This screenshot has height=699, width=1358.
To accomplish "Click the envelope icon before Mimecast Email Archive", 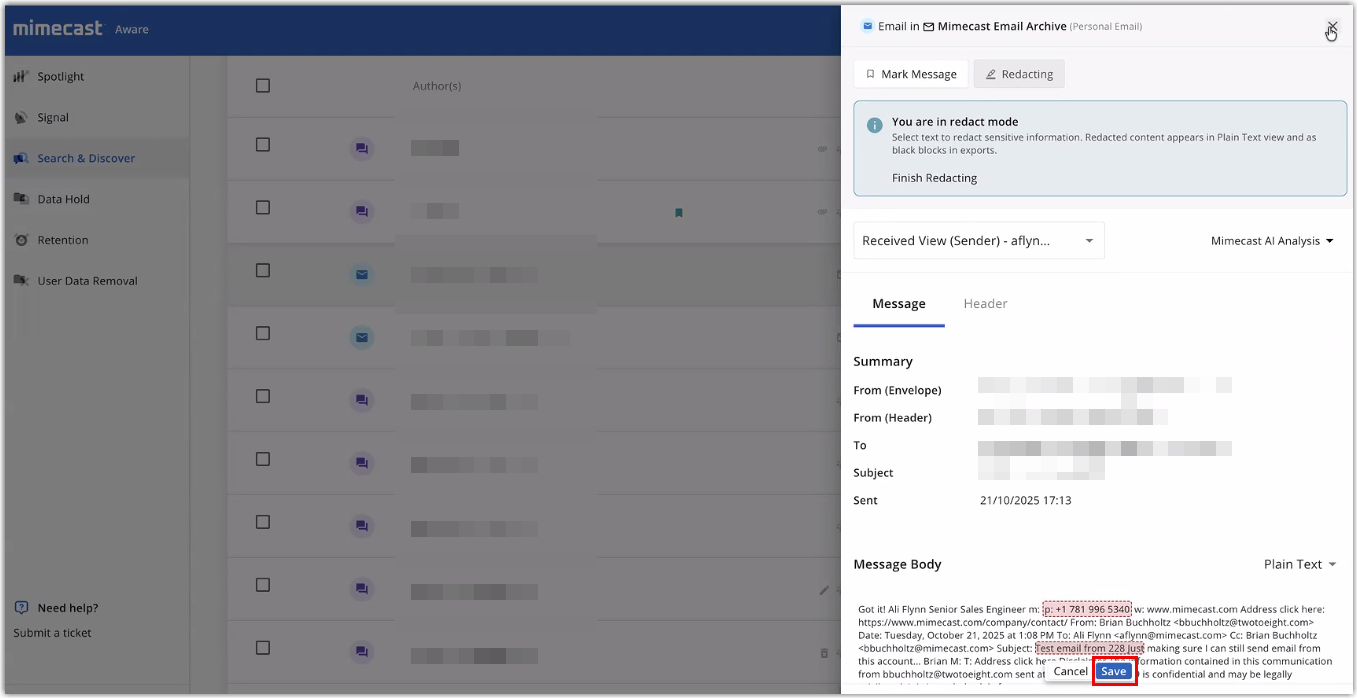I will pyautogui.click(x=929, y=27).
